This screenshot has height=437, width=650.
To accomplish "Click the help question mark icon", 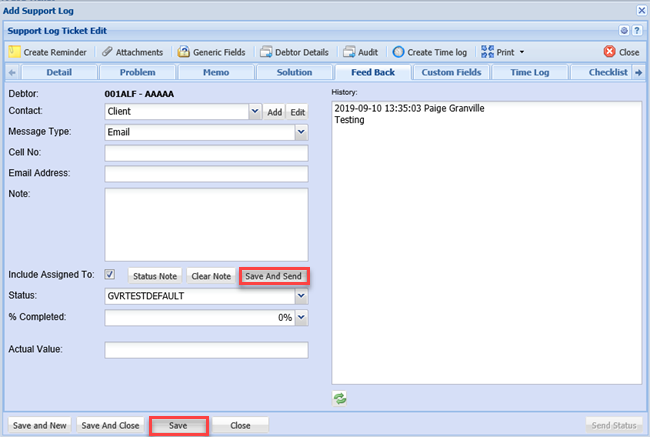I will click(637, 31).
